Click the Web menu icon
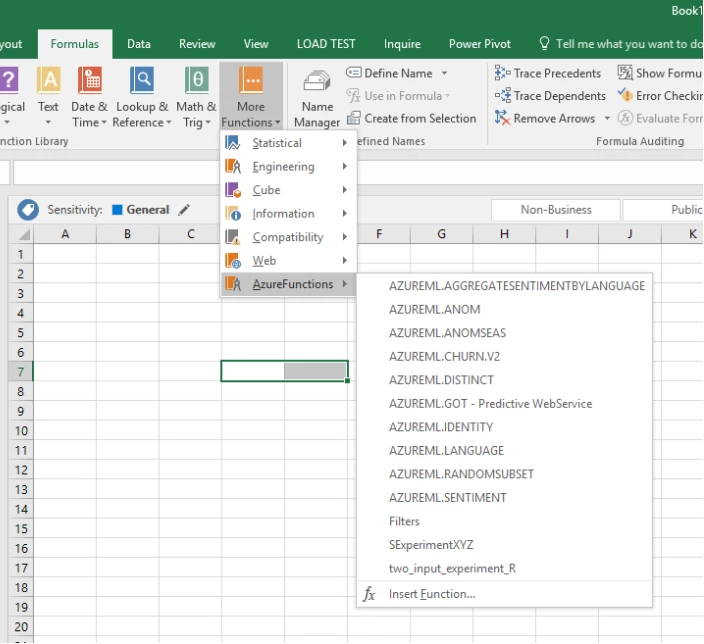Screen dimensions: 704x644 point(233,260)
